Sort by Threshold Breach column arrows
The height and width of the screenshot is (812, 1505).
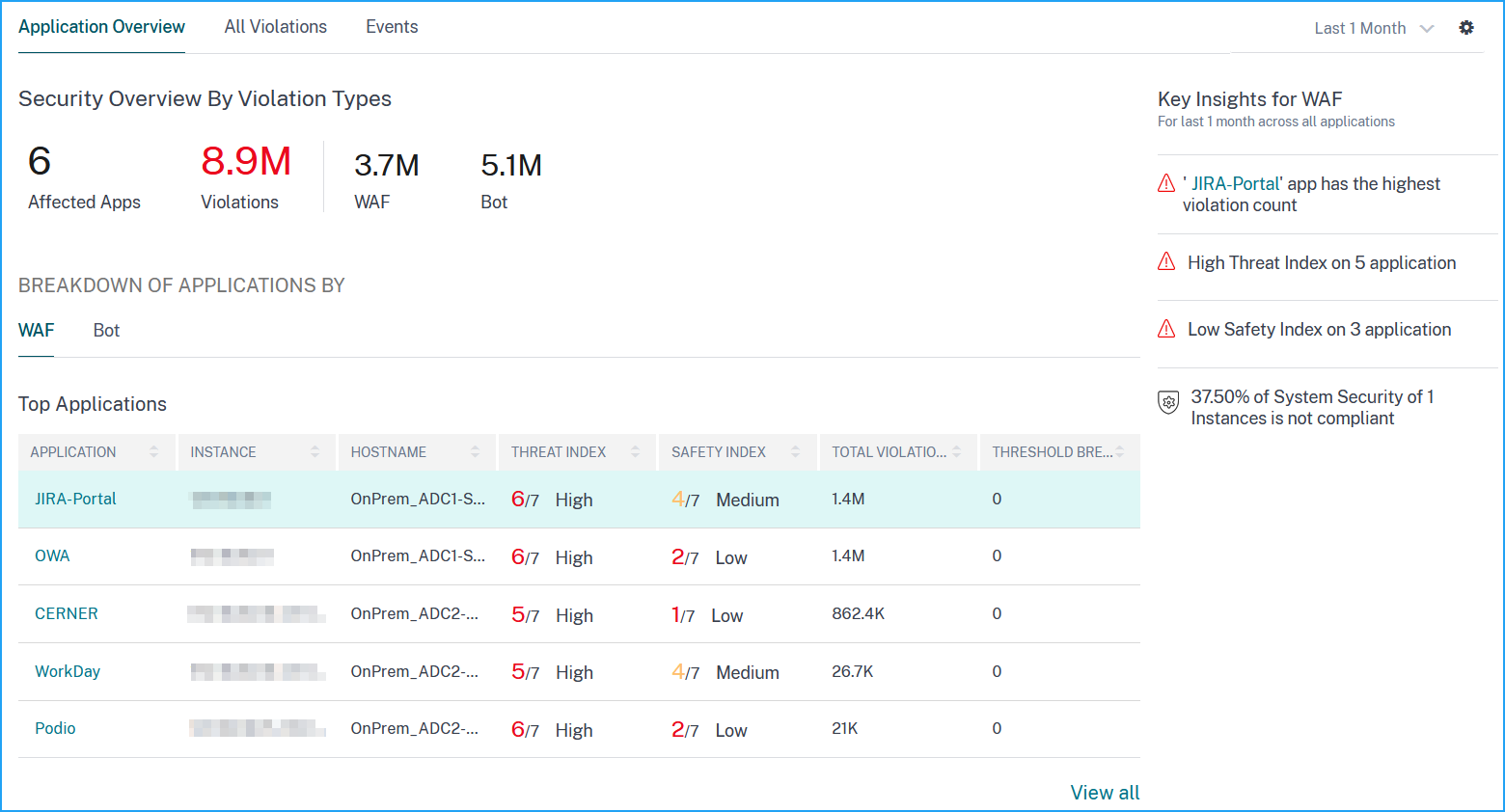tap(1120, 451)
